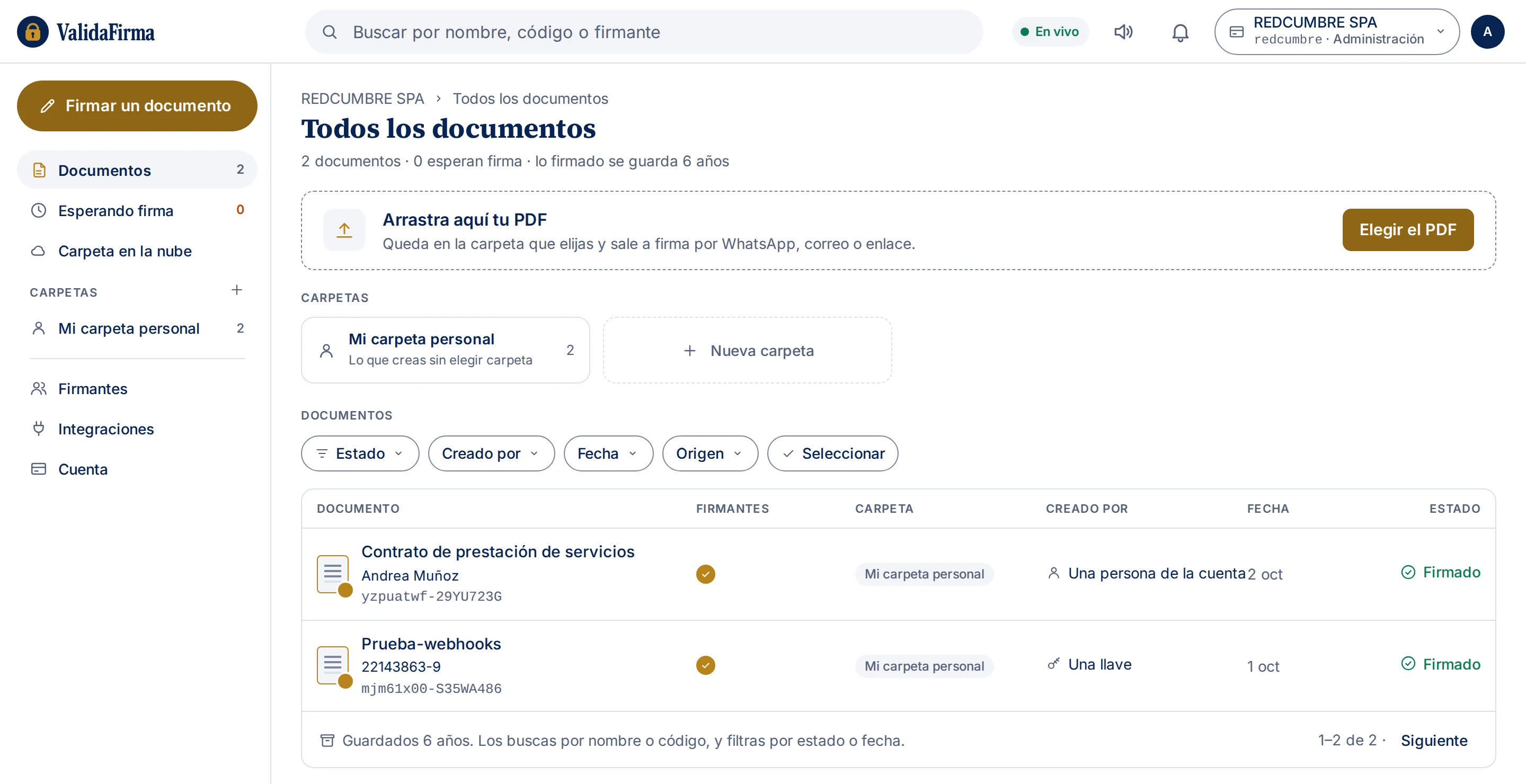
Task: Click code yzpuatwf-29YU723G
Action: (x=431, y=596)
